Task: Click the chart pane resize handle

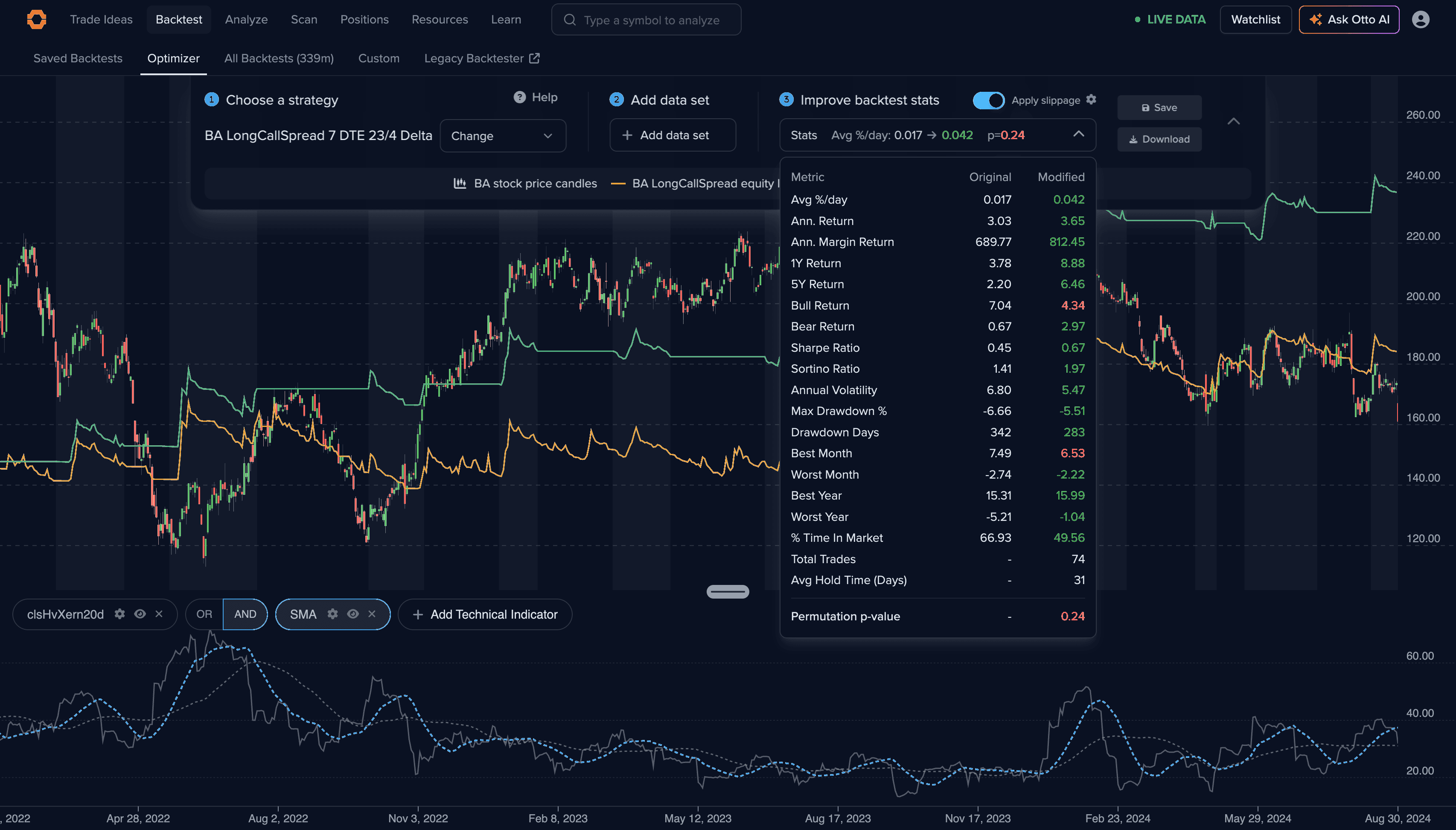Action: pos(728,592)
